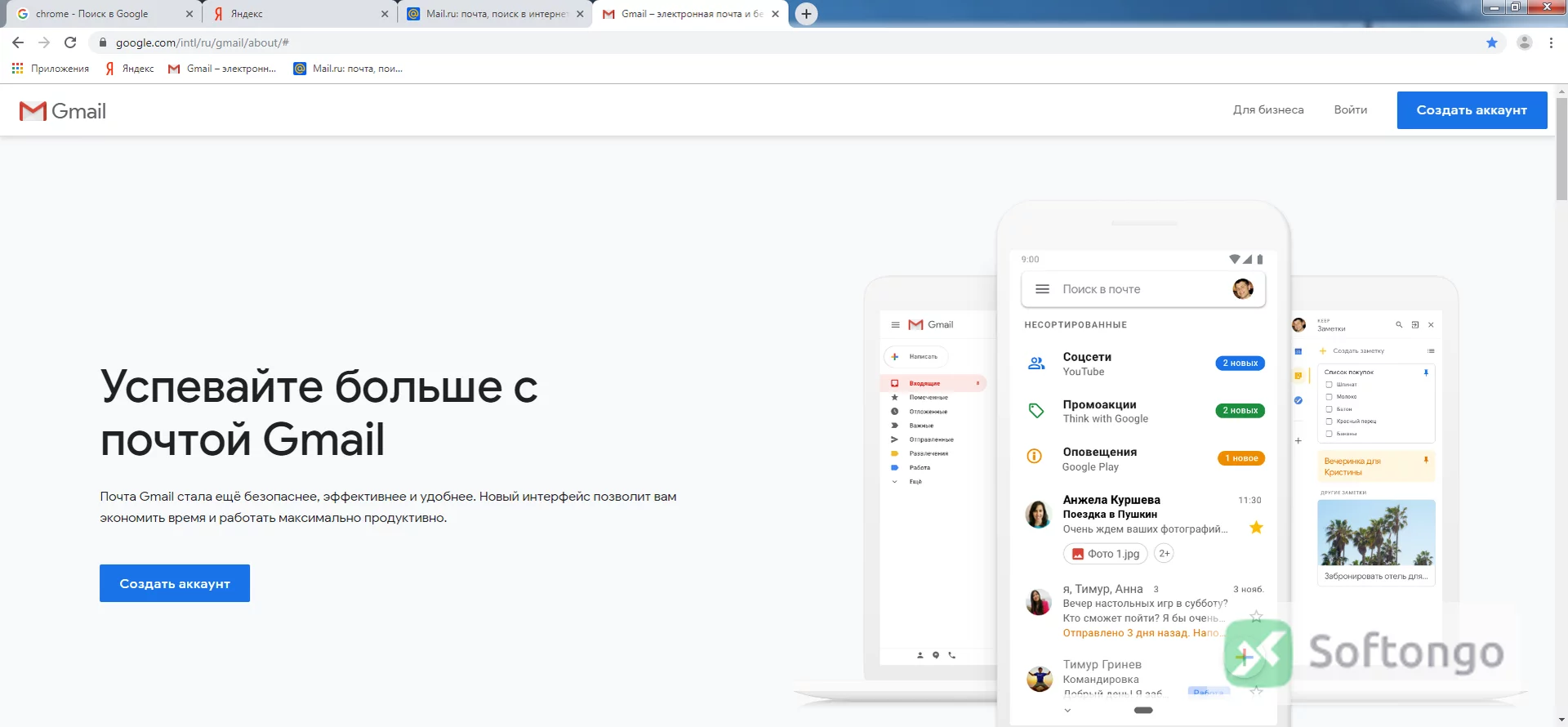Close the 'chrome - Поиск в Google' tab
1568x727 pixels.
pos(189,14)
